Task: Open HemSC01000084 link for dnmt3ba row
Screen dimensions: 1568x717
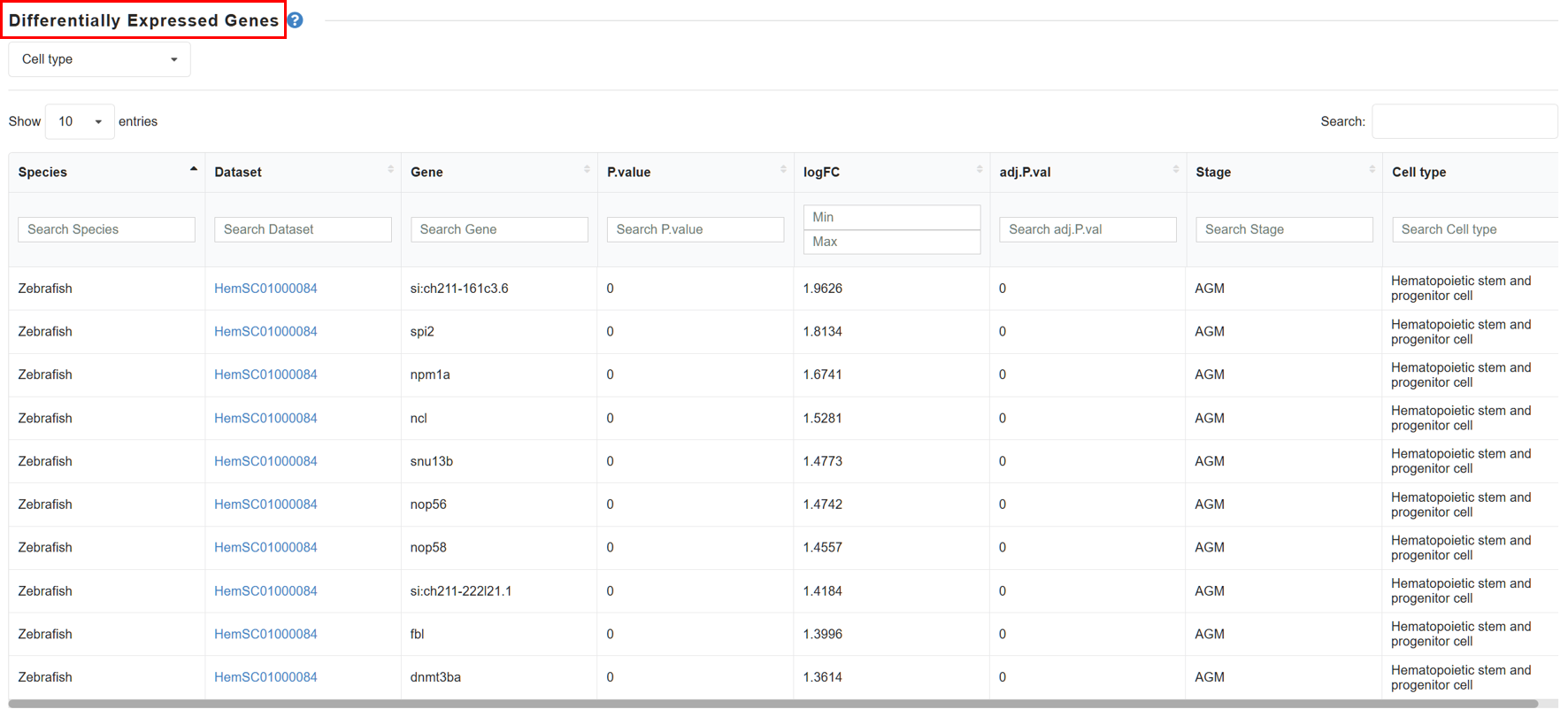Action: click(x=265, y=677)
